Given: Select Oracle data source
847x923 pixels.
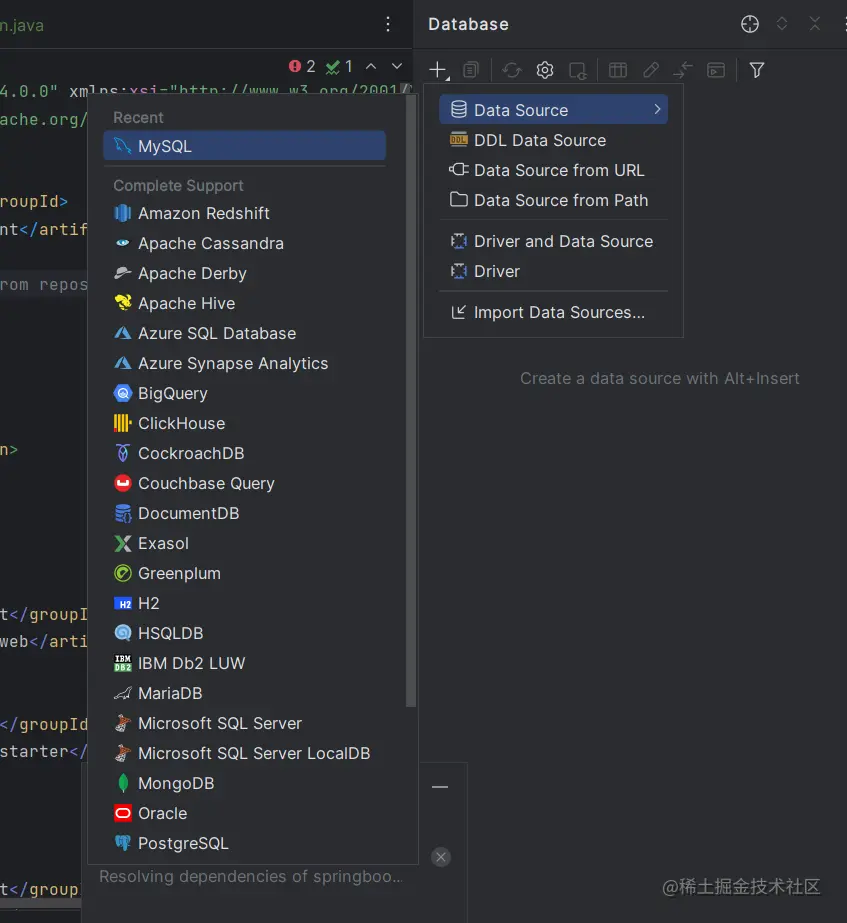Looking at the screenshot, I should pyautogui.click(x=244, y=814).
